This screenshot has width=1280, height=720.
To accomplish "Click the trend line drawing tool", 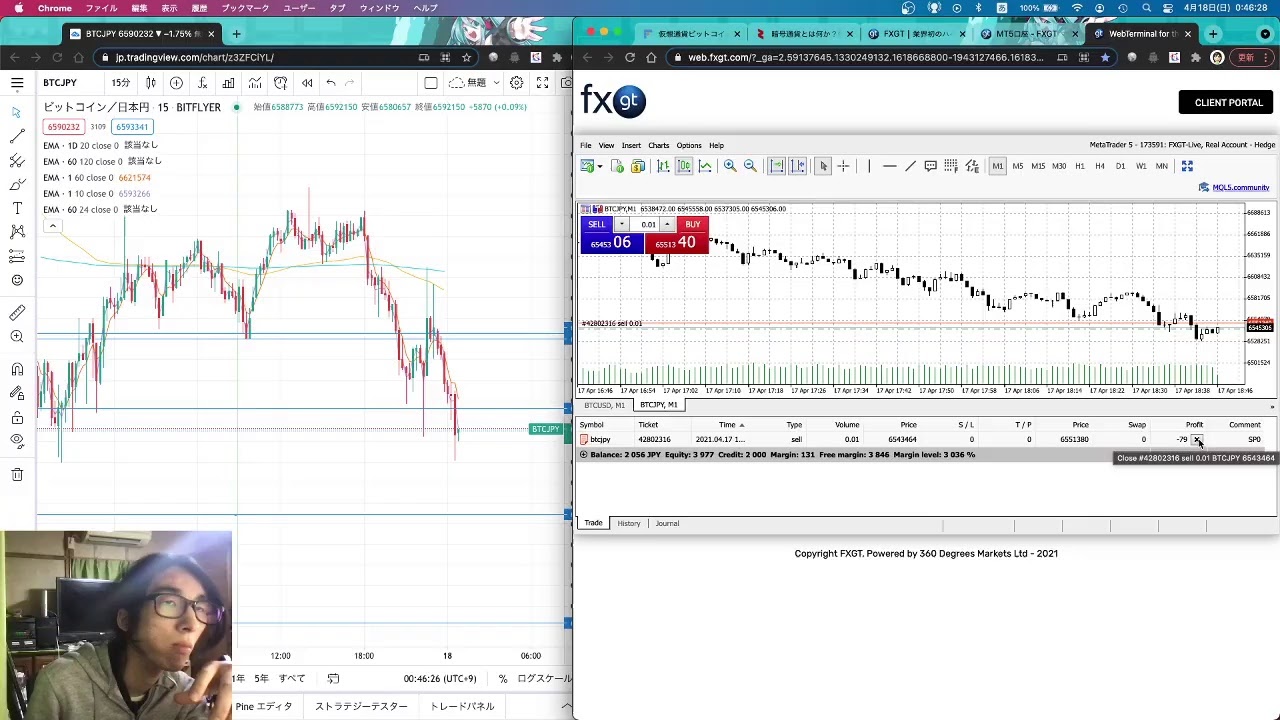I will pos(17,136).
